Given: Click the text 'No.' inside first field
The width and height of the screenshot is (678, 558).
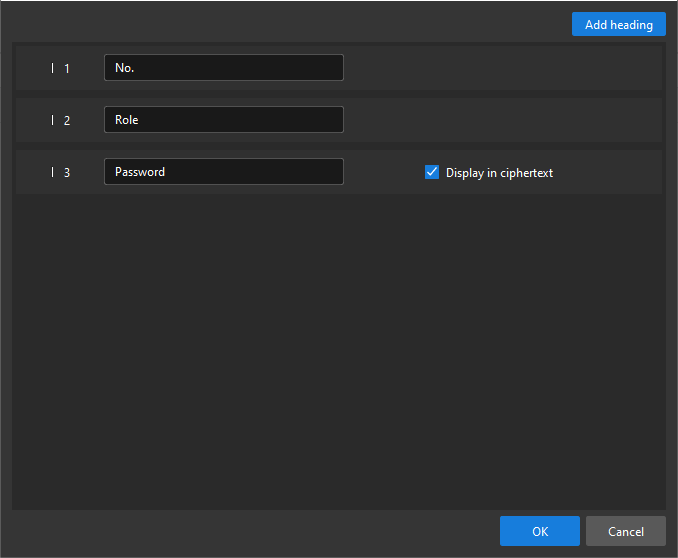Looking at the screenshot, I should pos(125,68).
